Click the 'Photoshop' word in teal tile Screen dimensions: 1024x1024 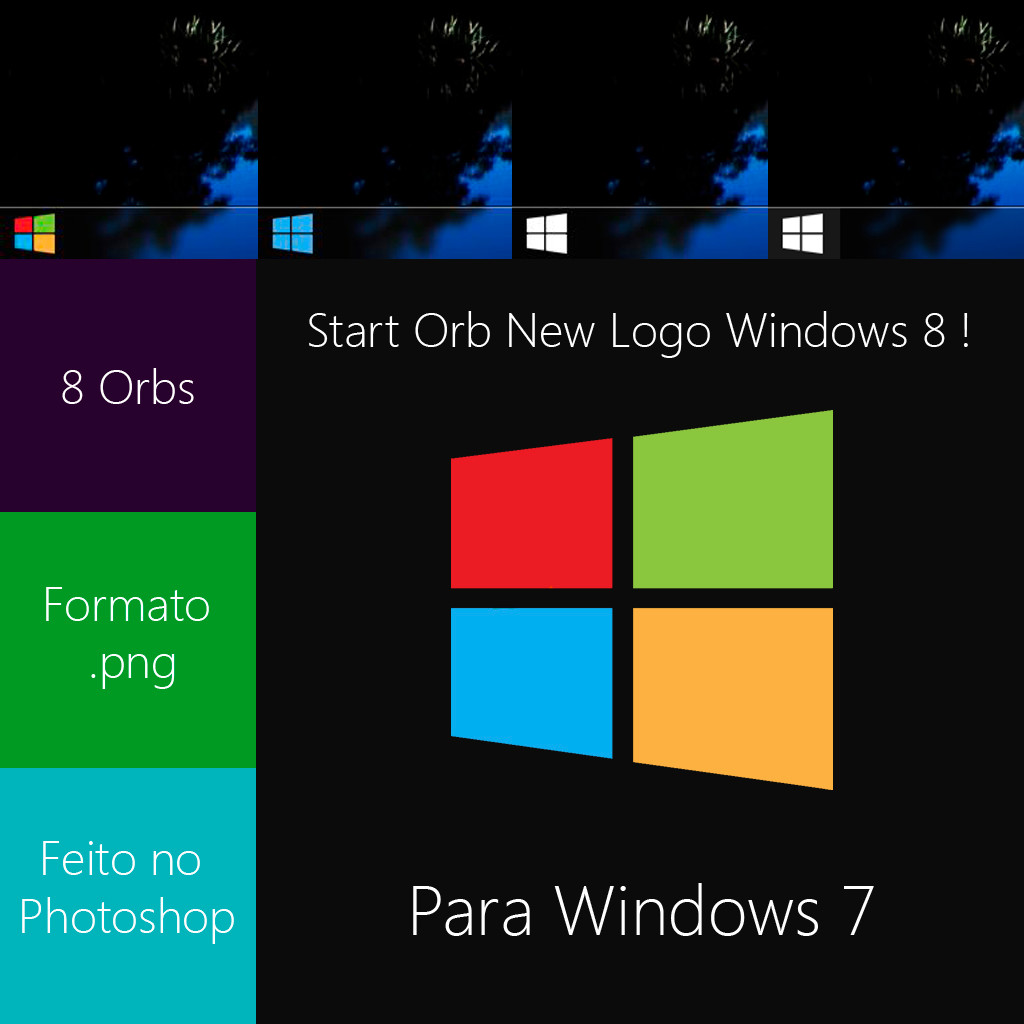click(127, 919)
